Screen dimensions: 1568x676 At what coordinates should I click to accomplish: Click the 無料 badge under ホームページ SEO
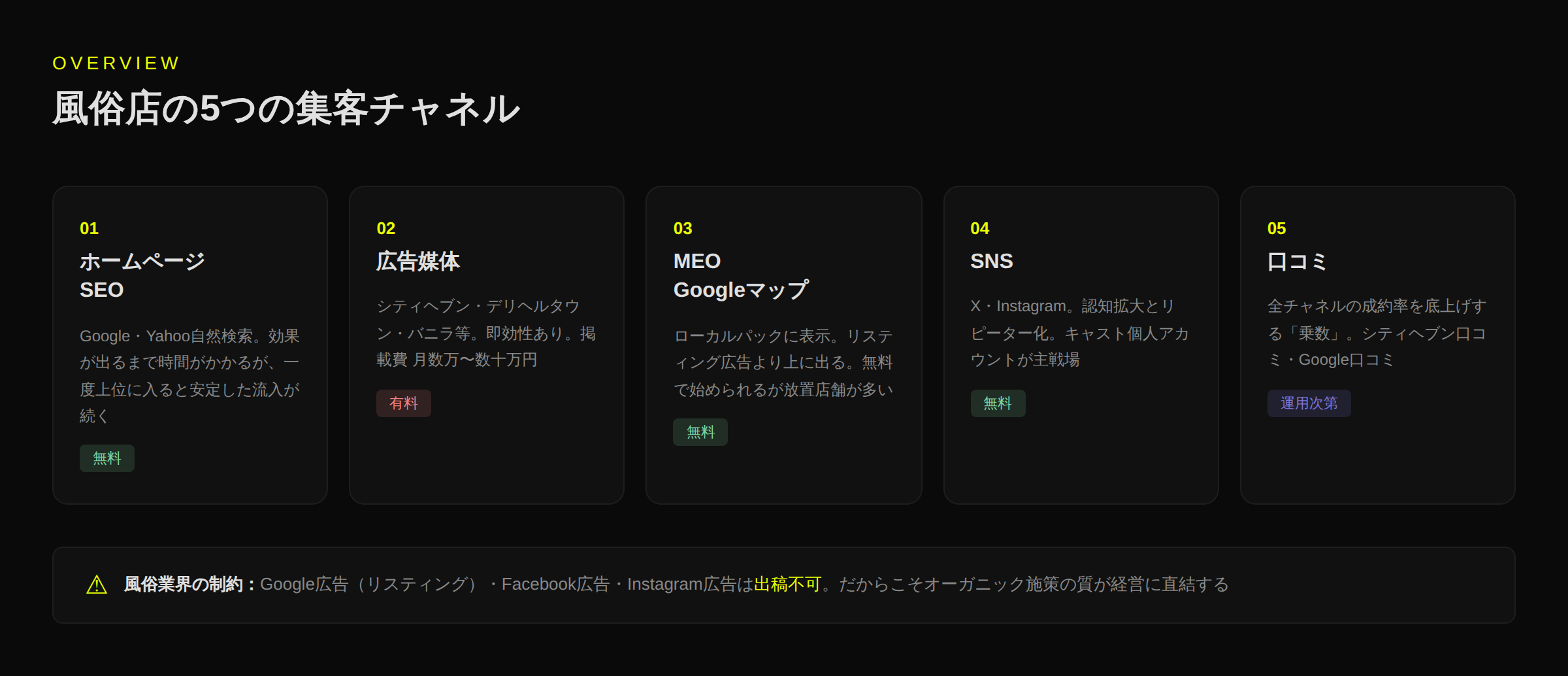107,458
